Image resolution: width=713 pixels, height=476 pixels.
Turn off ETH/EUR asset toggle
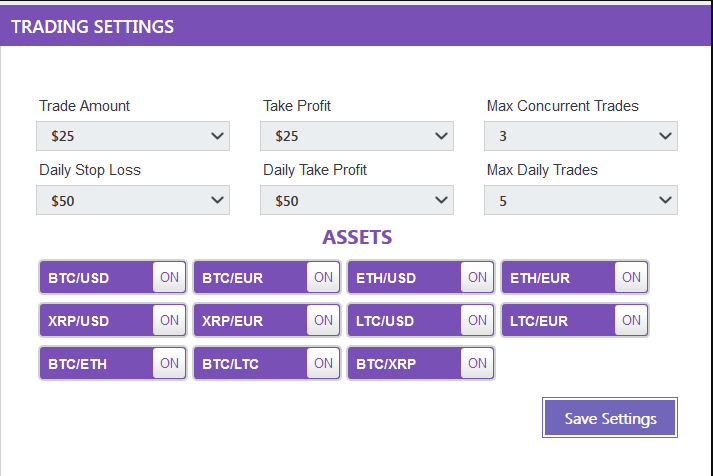pos(631,278)
